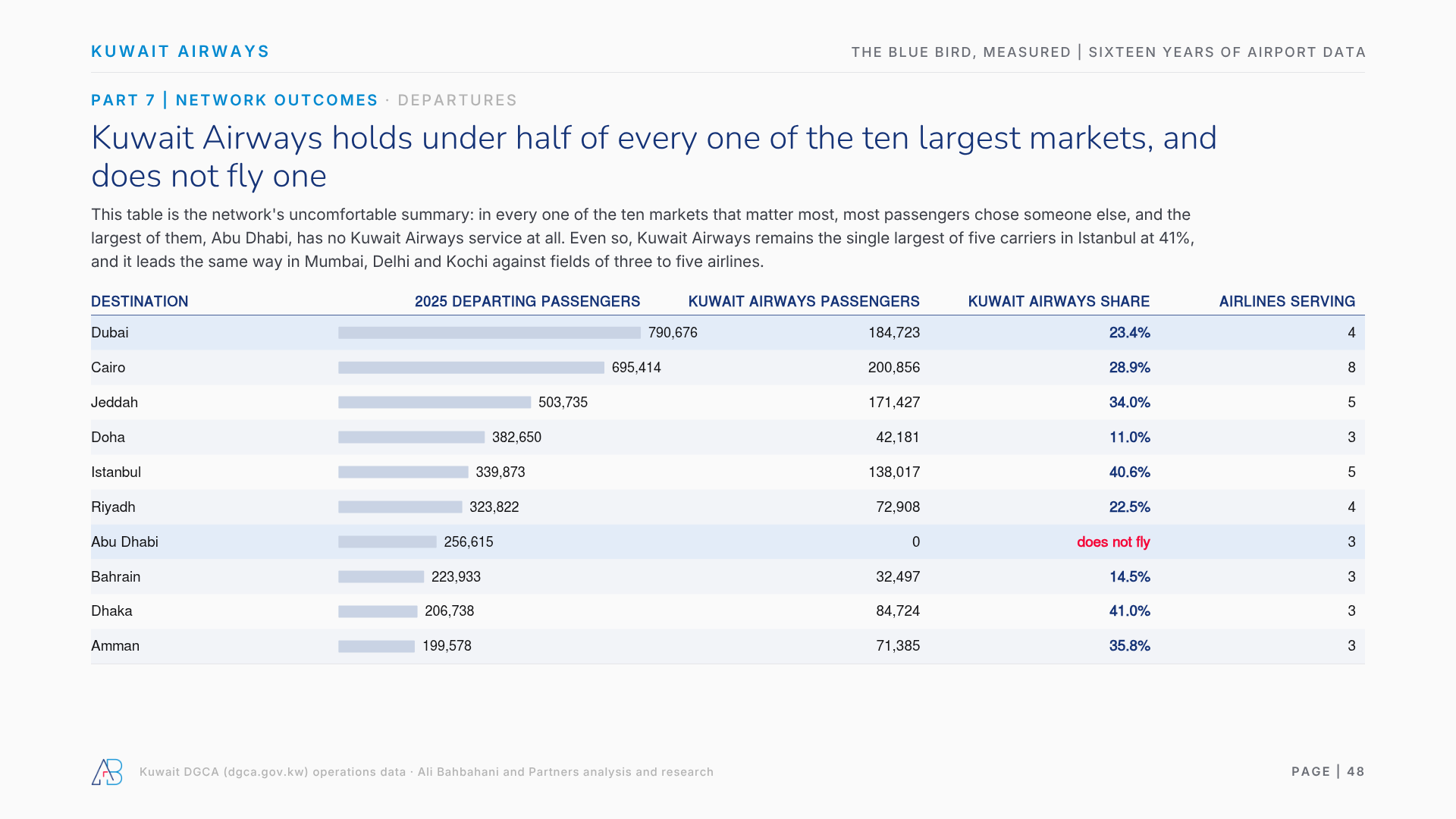Image resolution: width=1456 pixels, height=819 pixels.
Task: Click the 34.0% share for Jeddah
Action: click(1129, 403)
